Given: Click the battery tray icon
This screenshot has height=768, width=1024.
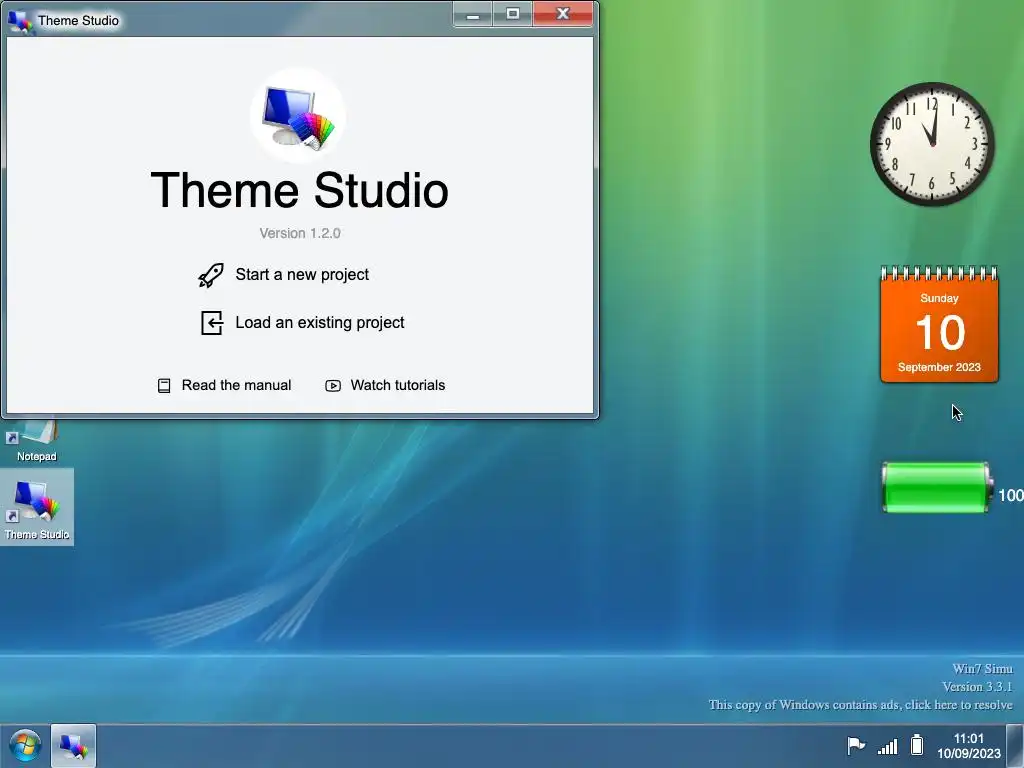Looking at the screenshot, I should (917, 744).
